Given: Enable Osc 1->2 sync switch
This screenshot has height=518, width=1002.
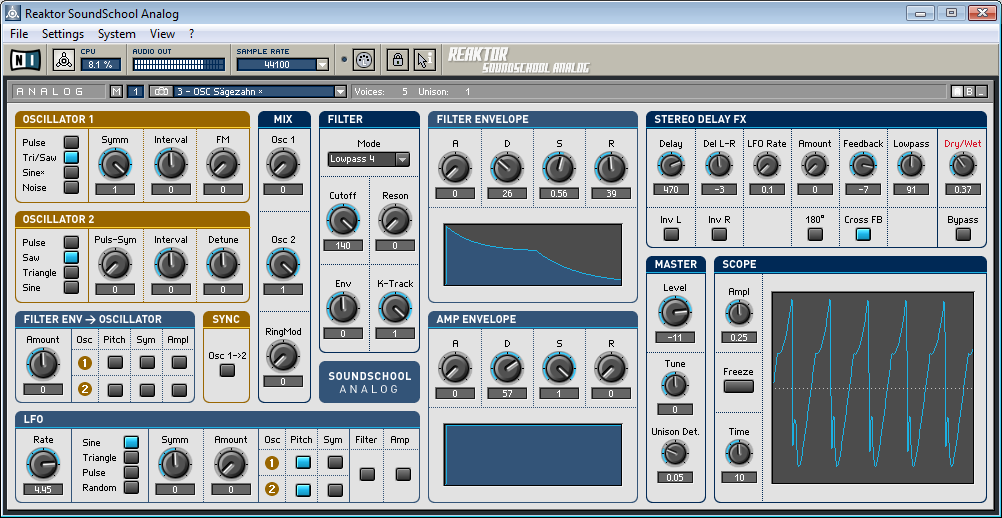Looking at the screenshot, I should 227,370.
